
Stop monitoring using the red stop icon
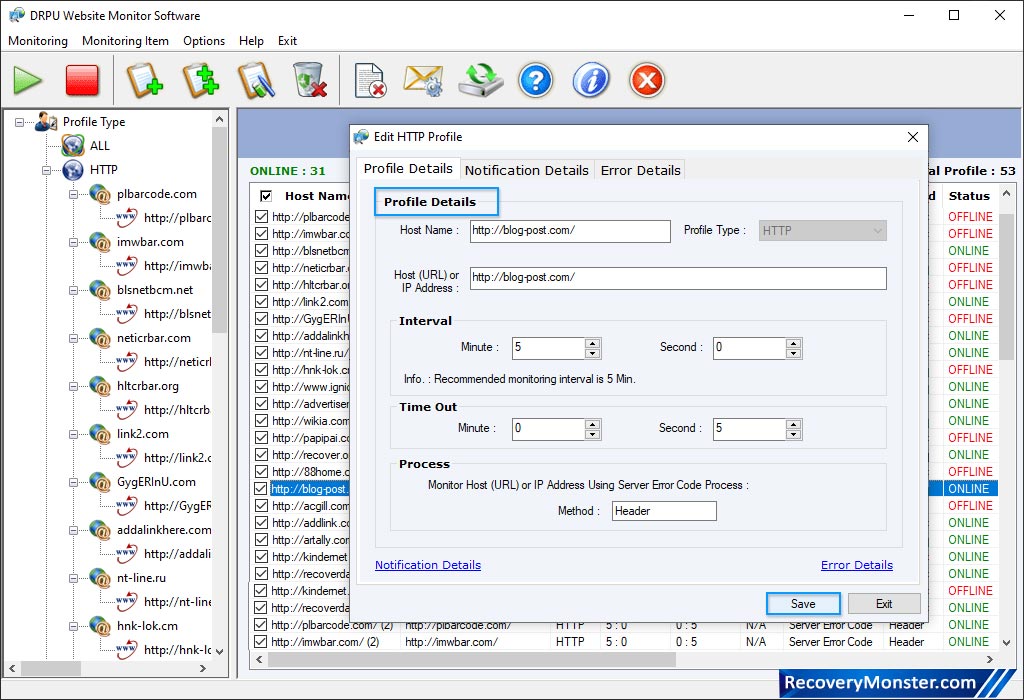(x=83, y=80)
